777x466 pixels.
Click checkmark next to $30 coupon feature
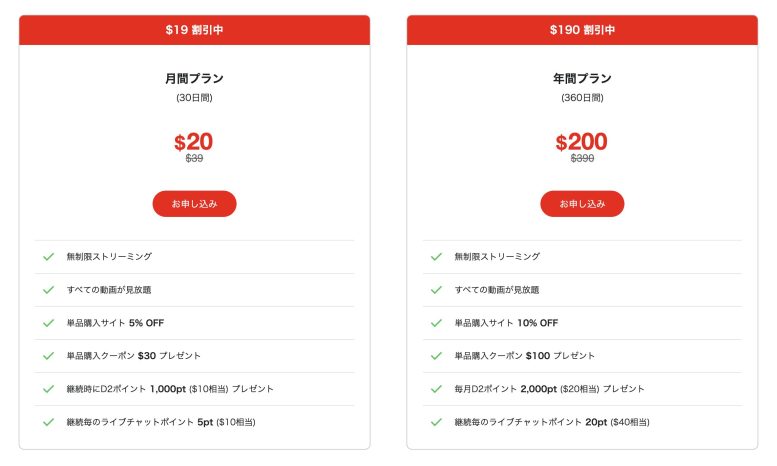(x=48, y=356)
